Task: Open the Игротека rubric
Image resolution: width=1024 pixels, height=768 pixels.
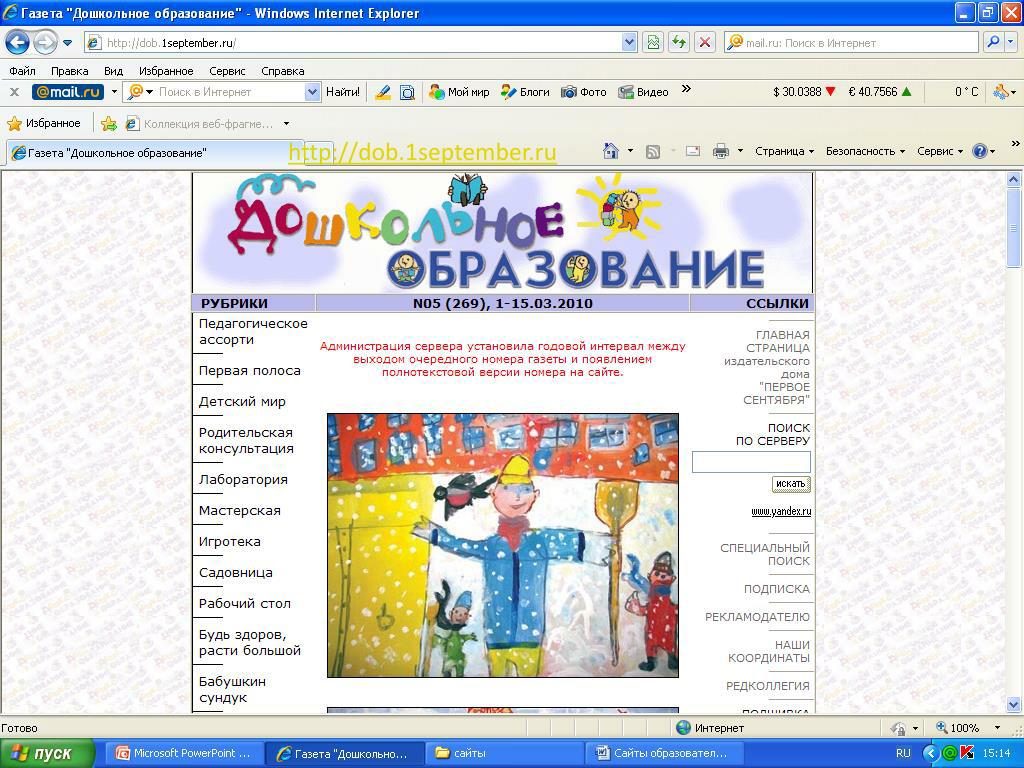Action: (x=229, y=541)
